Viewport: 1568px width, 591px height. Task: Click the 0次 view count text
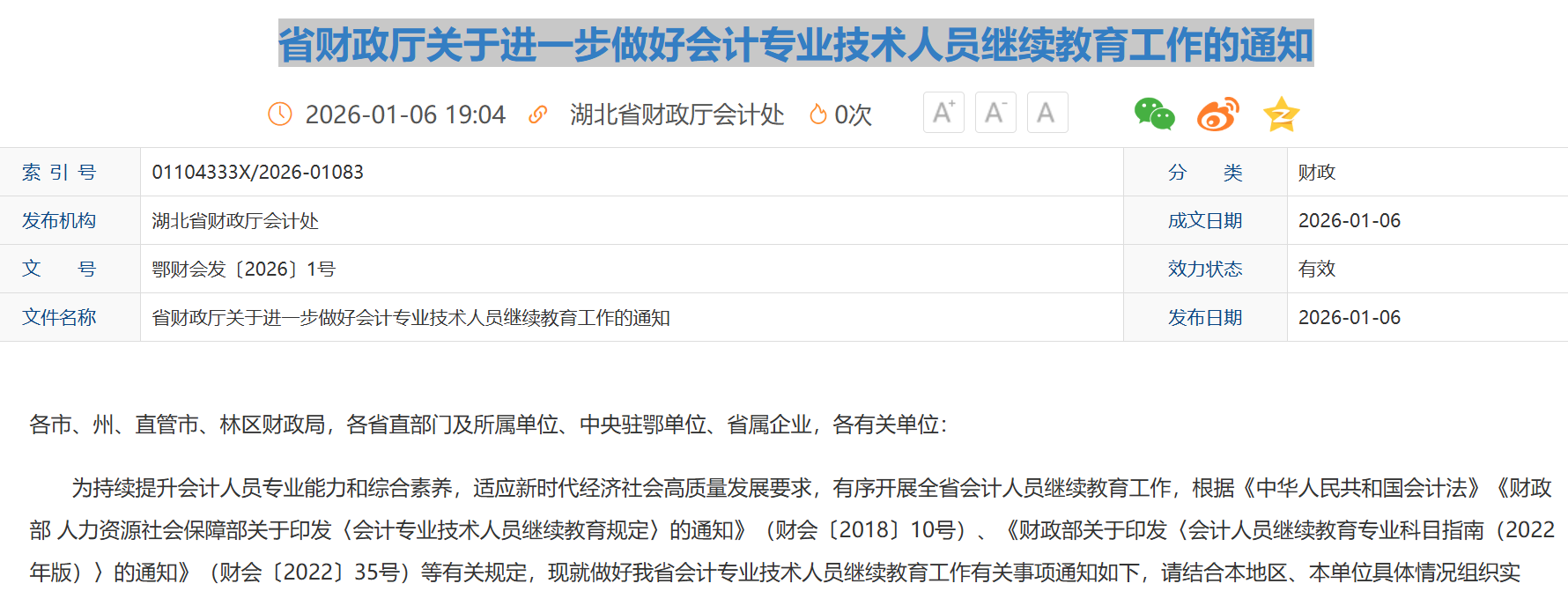pyautogui.click(x=853, y=115)
